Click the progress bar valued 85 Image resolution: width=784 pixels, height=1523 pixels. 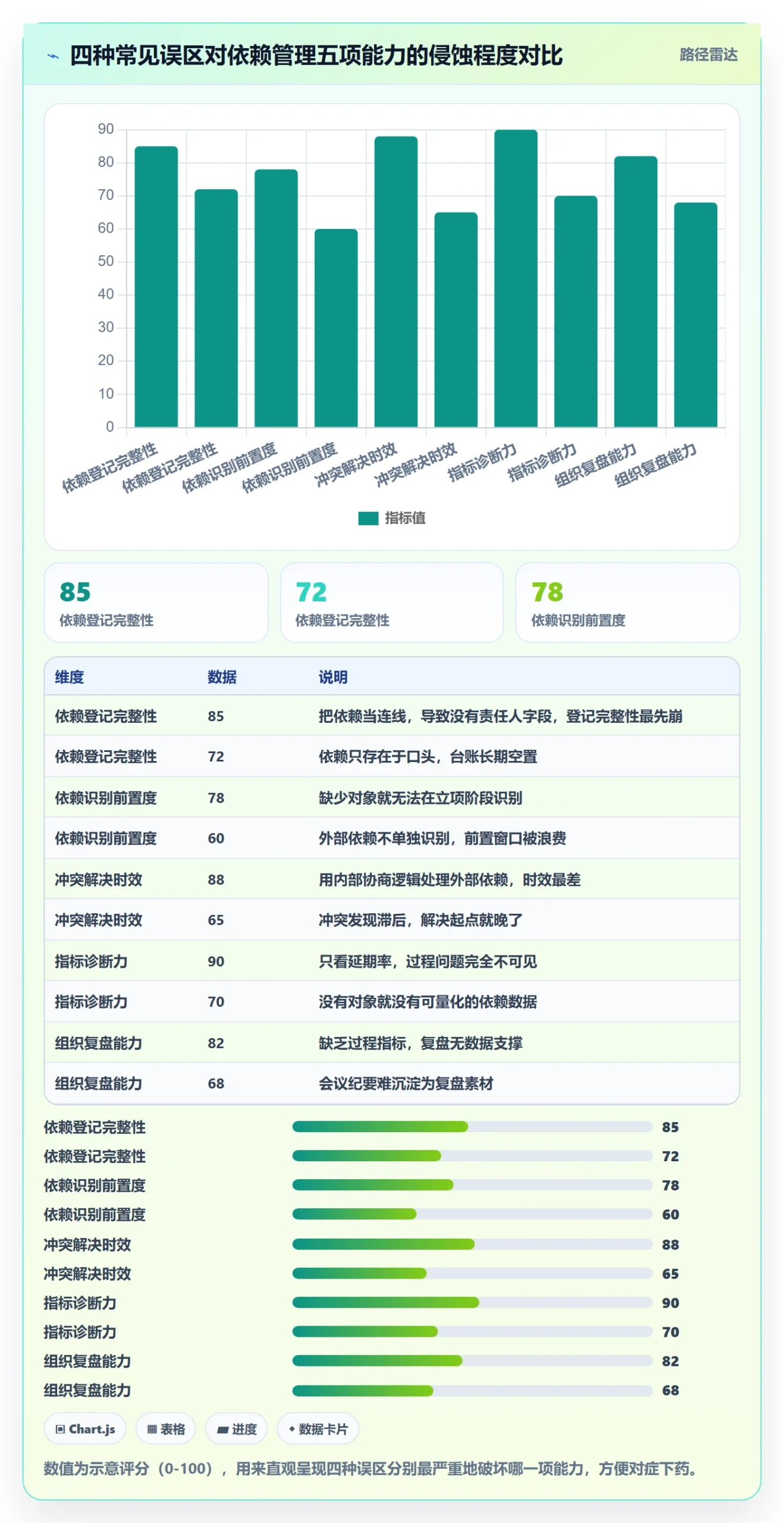click(472, 1126)
